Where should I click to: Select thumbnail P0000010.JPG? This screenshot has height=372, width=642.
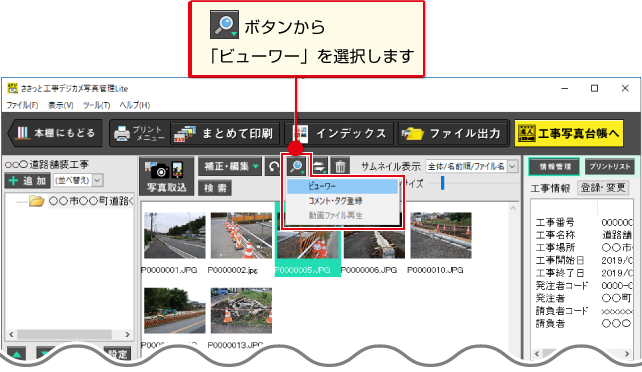441,235
